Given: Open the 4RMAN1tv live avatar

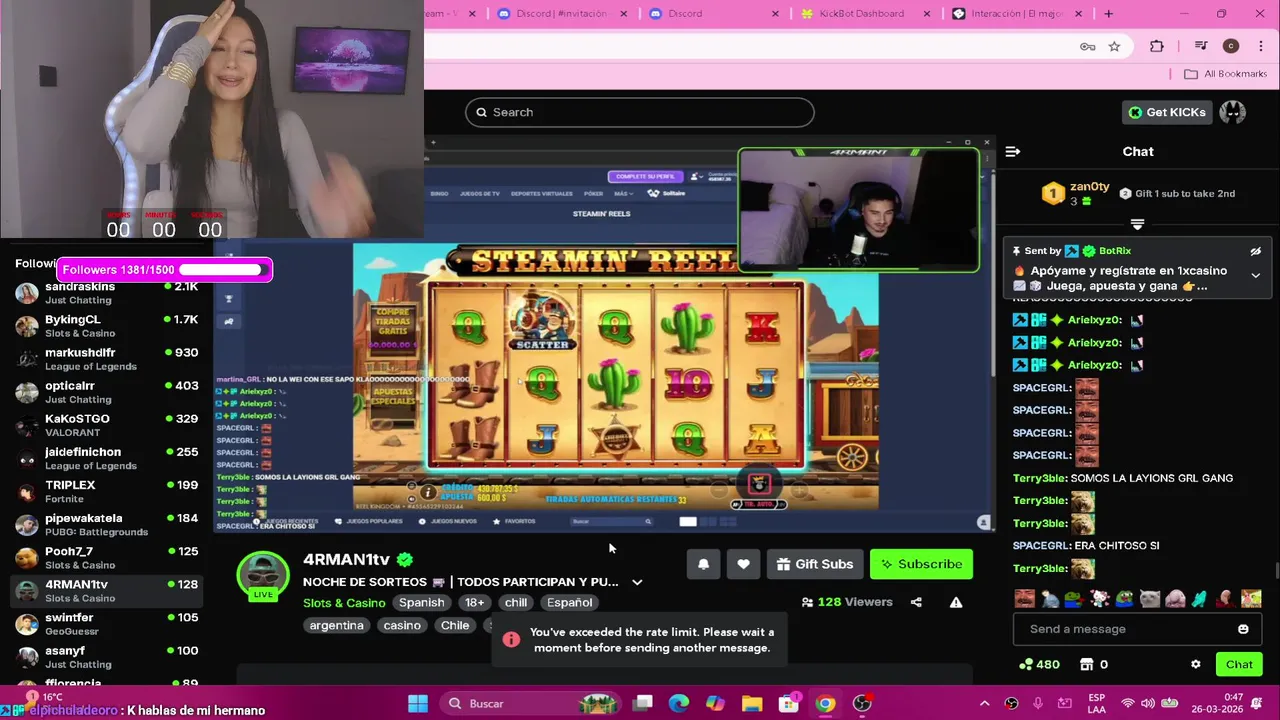Looking at the screenshot, I should tap(262, 575).
